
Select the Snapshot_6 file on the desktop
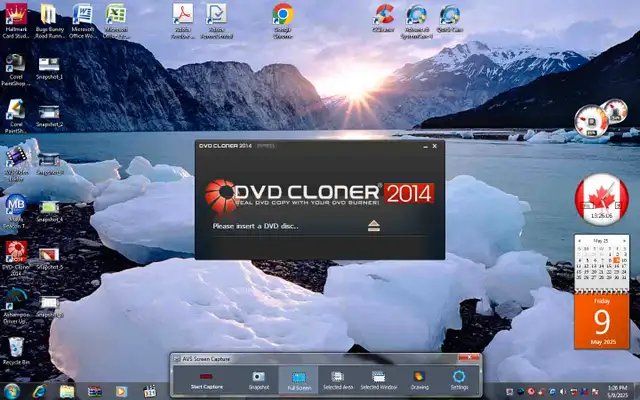click(50, 306)
